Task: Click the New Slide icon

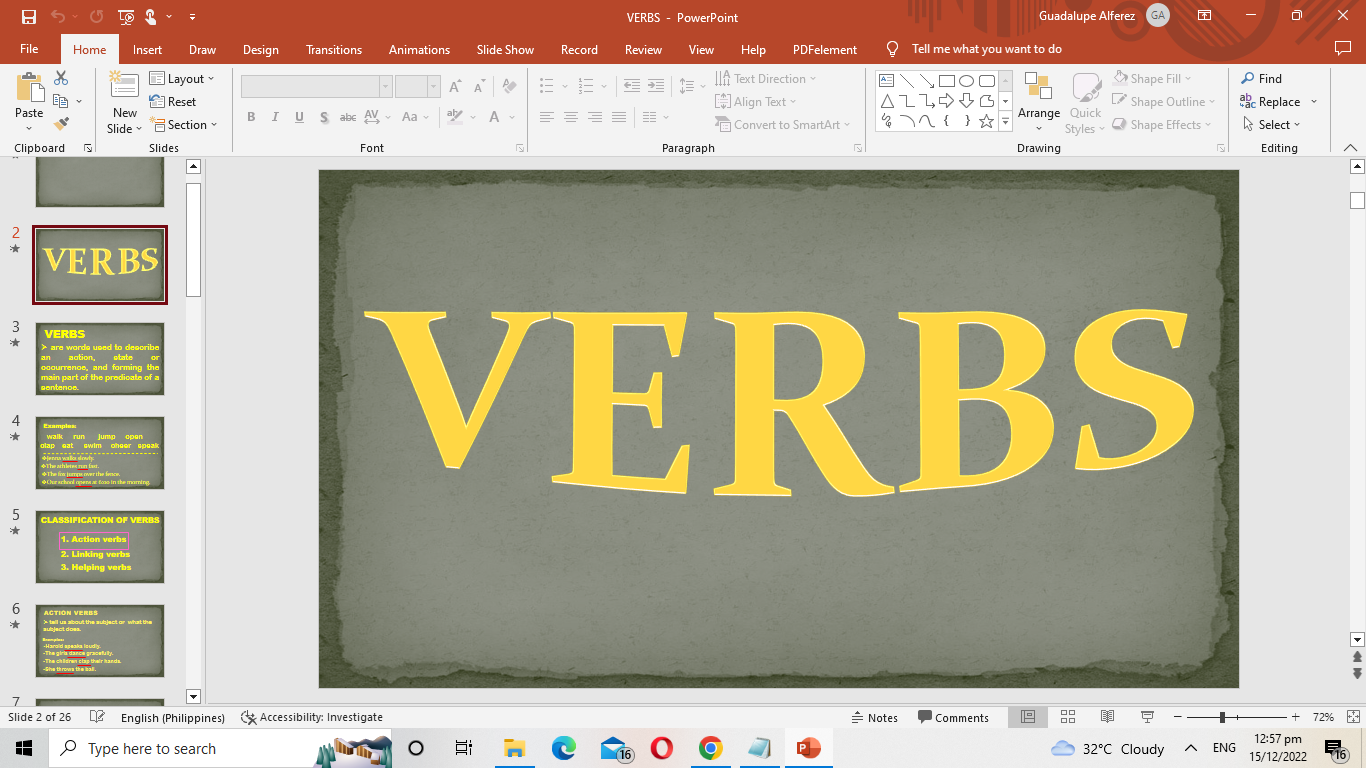Action: [124, 88]
